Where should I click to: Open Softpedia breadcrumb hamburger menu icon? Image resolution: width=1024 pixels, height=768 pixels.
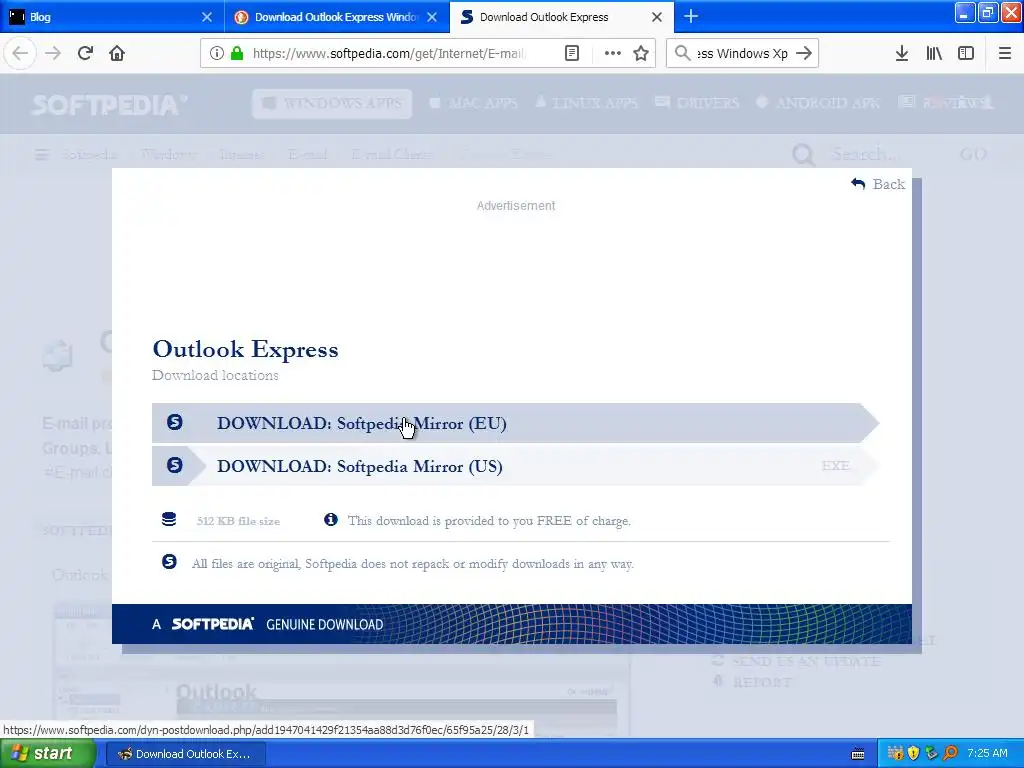pyautogui.click(x=42, y=155)
